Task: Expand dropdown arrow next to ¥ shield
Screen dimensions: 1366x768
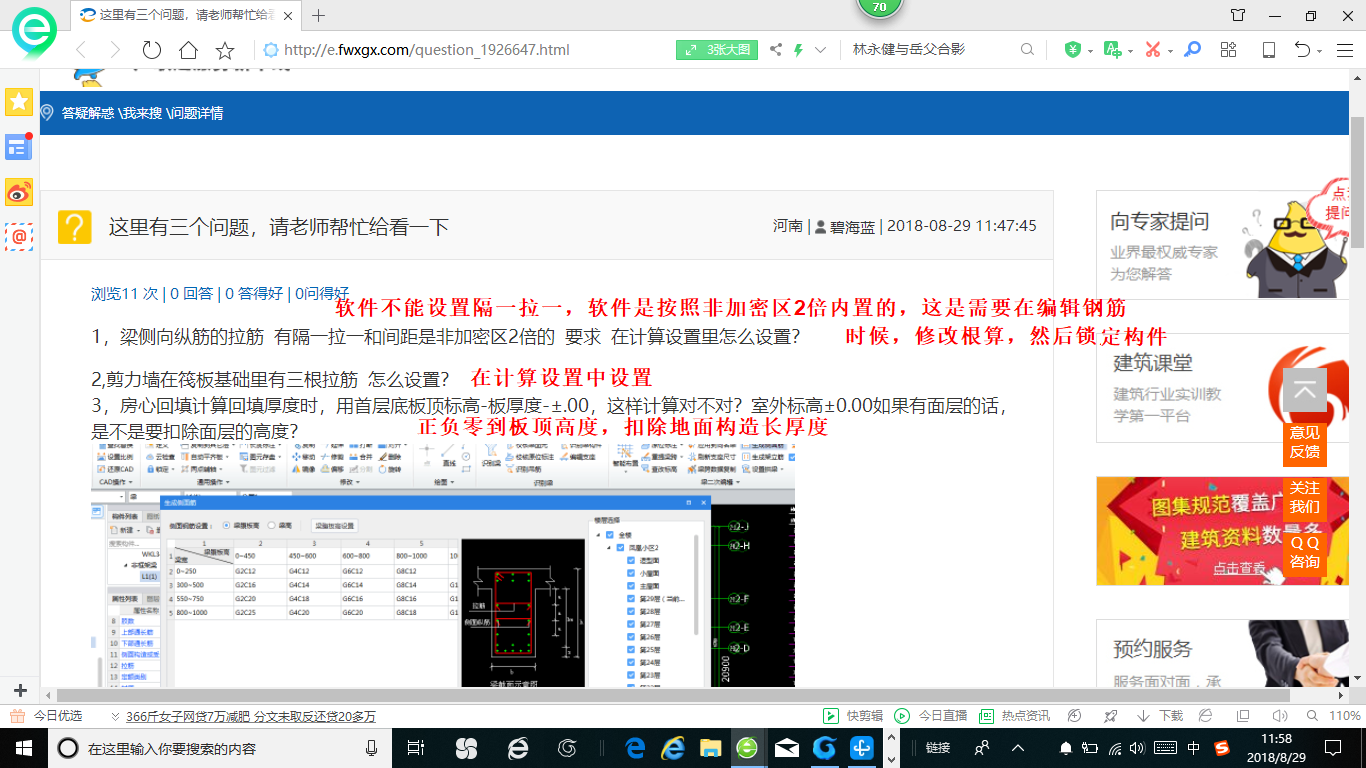Action: (1091, 51)
